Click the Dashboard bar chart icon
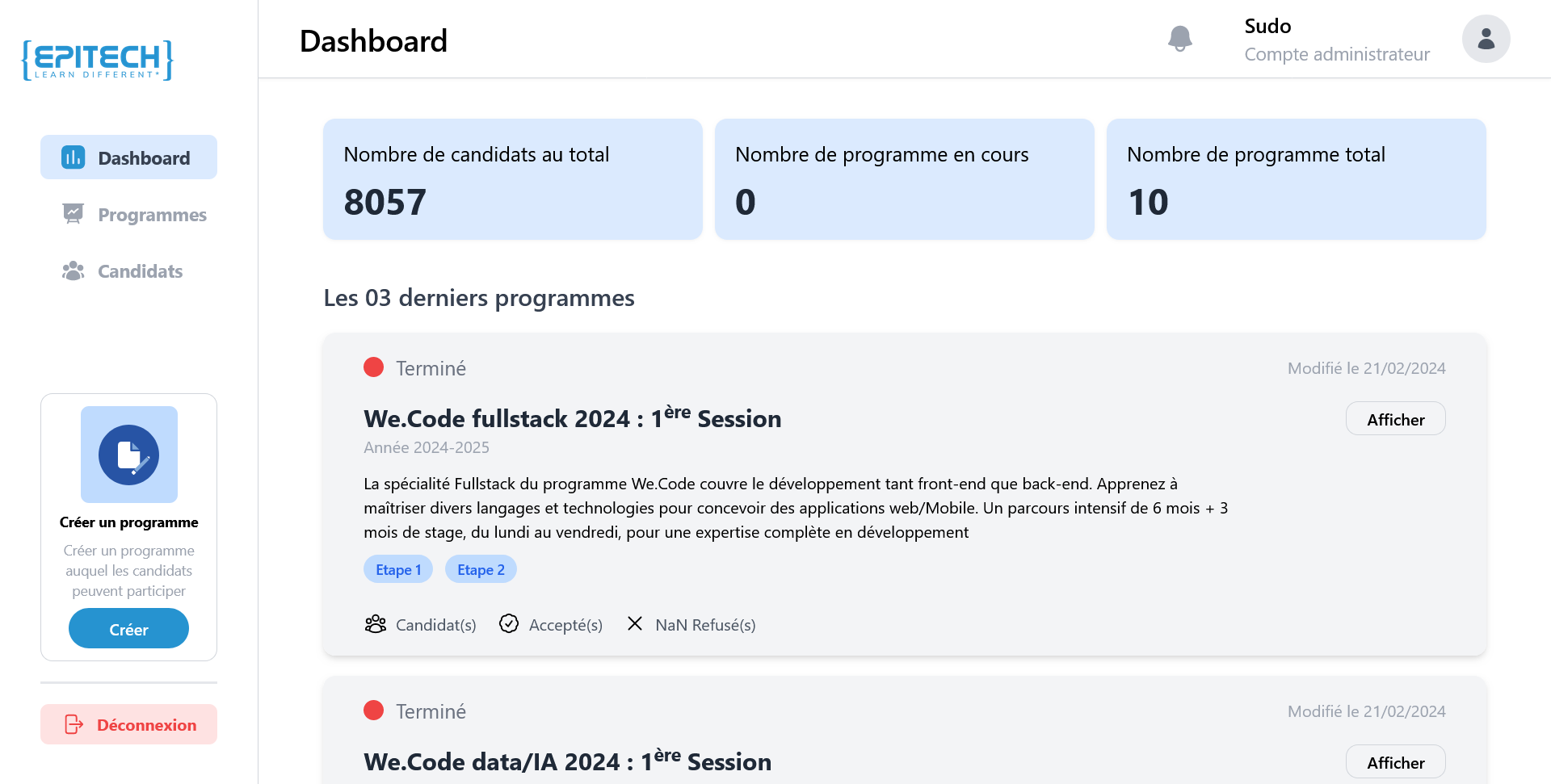 pyautogui.click(x=73, y=157)
